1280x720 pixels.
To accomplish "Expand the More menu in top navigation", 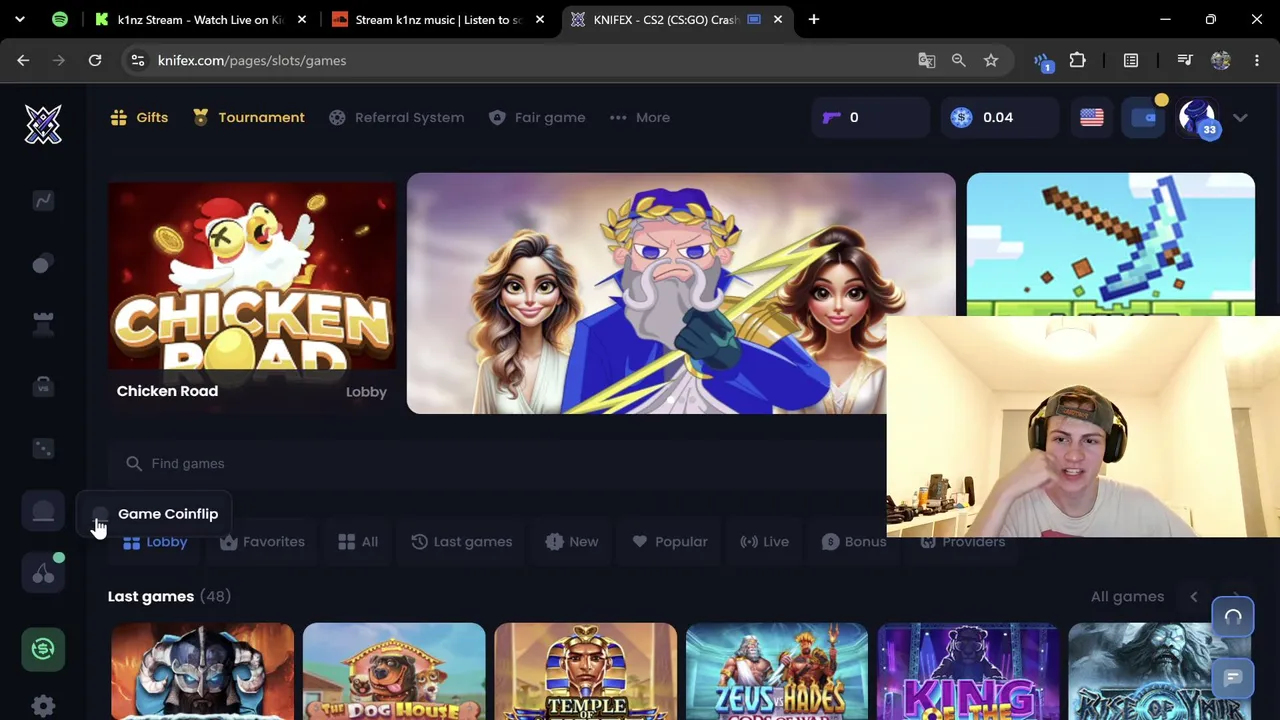I will (640, 118).
